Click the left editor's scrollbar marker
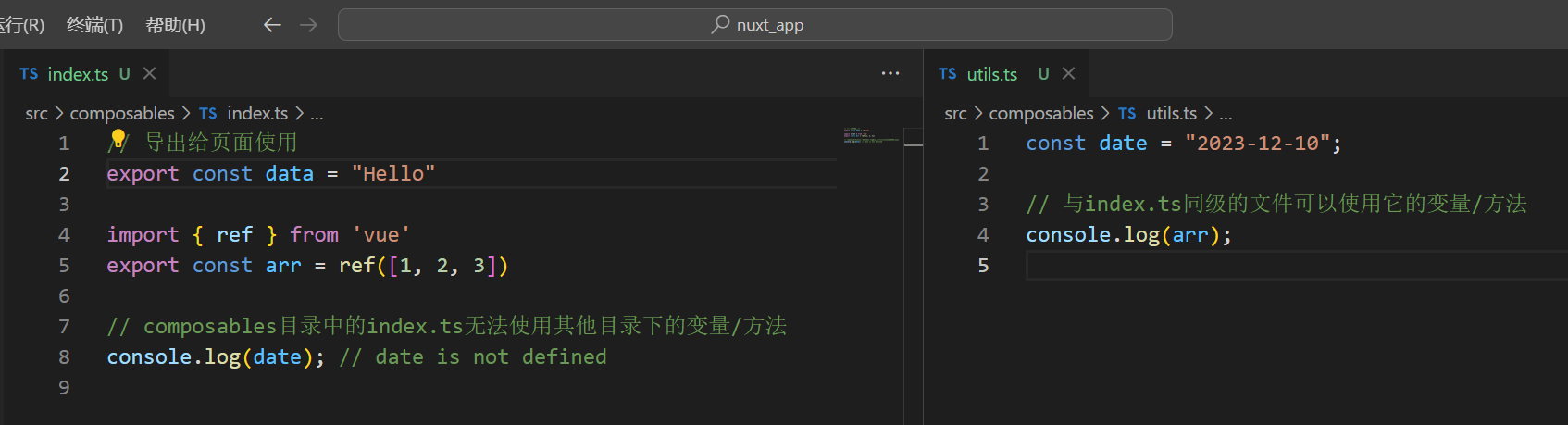The image size is (1568, 425). point(914,144)
